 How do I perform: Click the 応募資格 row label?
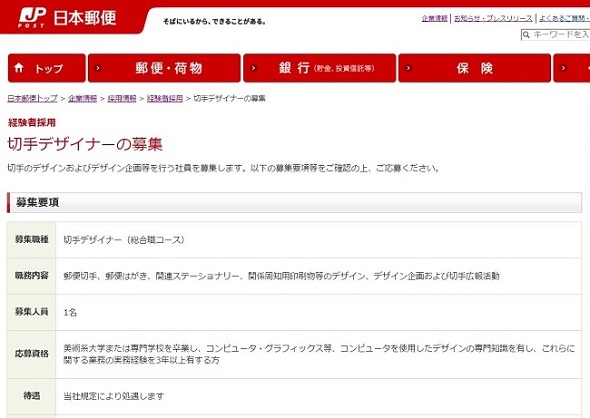coord(32,354)
